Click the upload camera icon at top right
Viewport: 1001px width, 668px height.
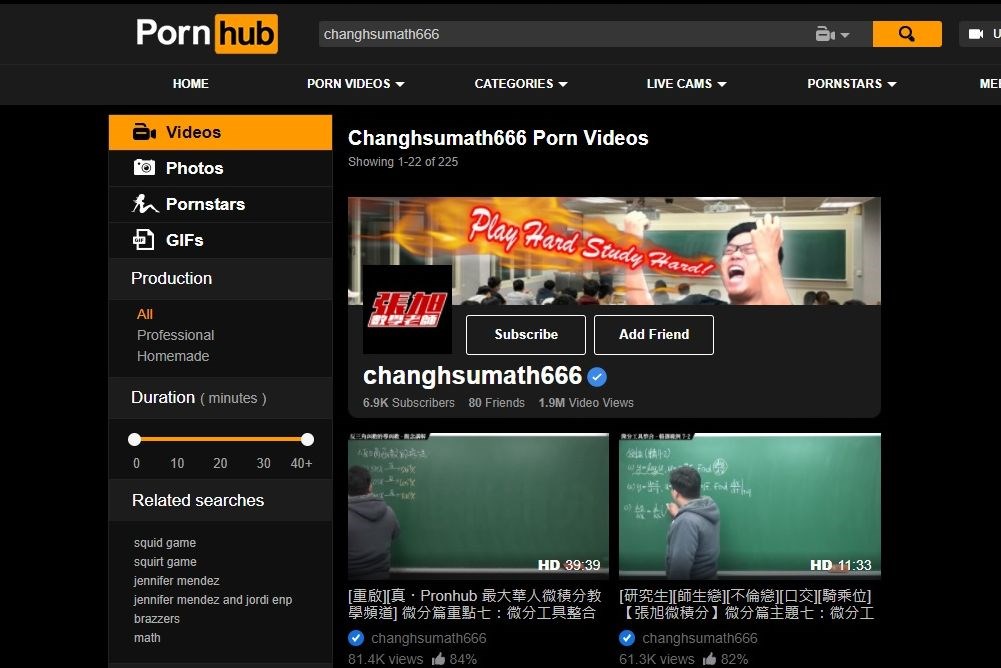(x=975, y=34)
